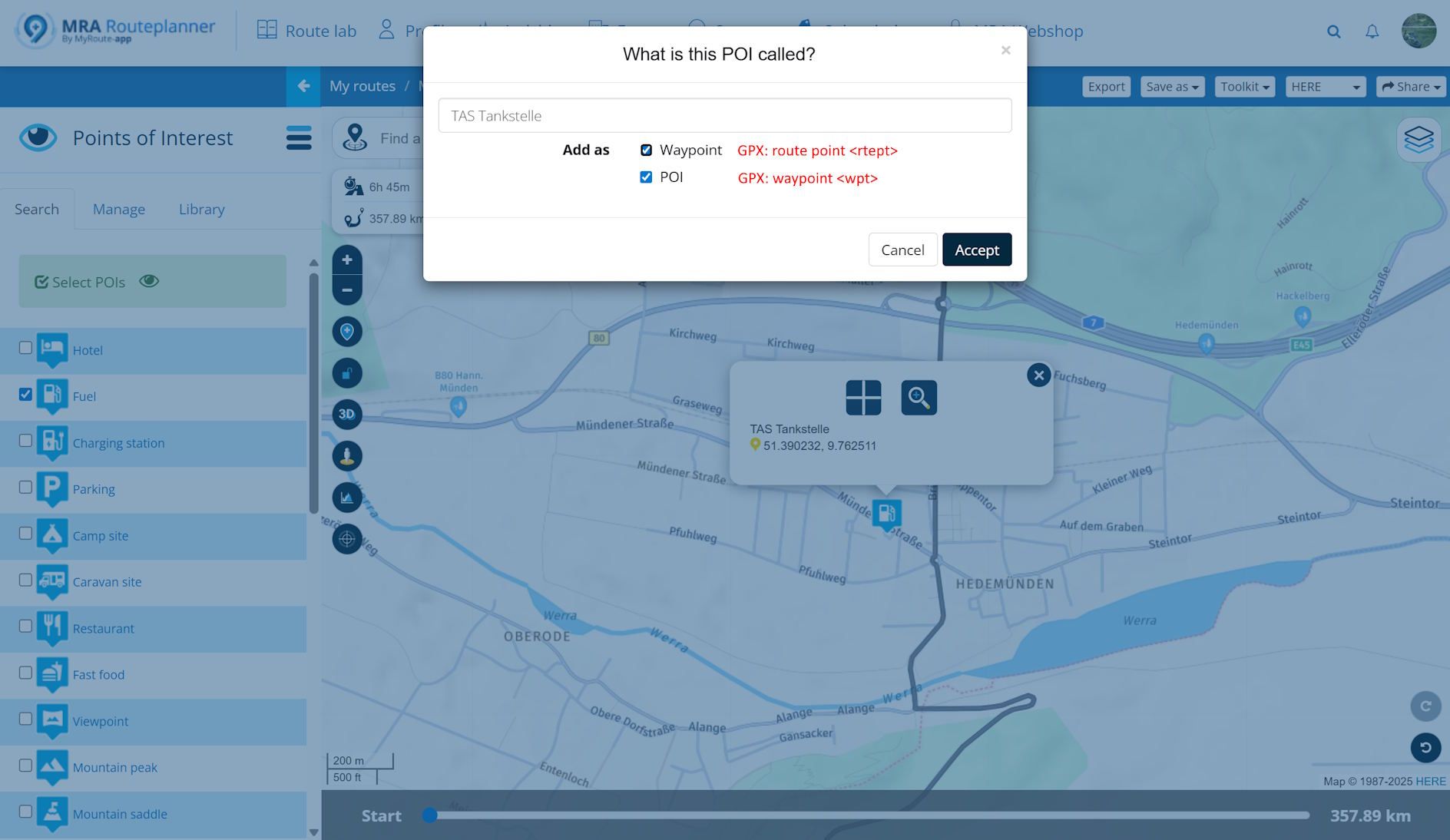This screenshot has width=1450, height=840.
Task: Zoom in on the map
Action: (347, 260)
